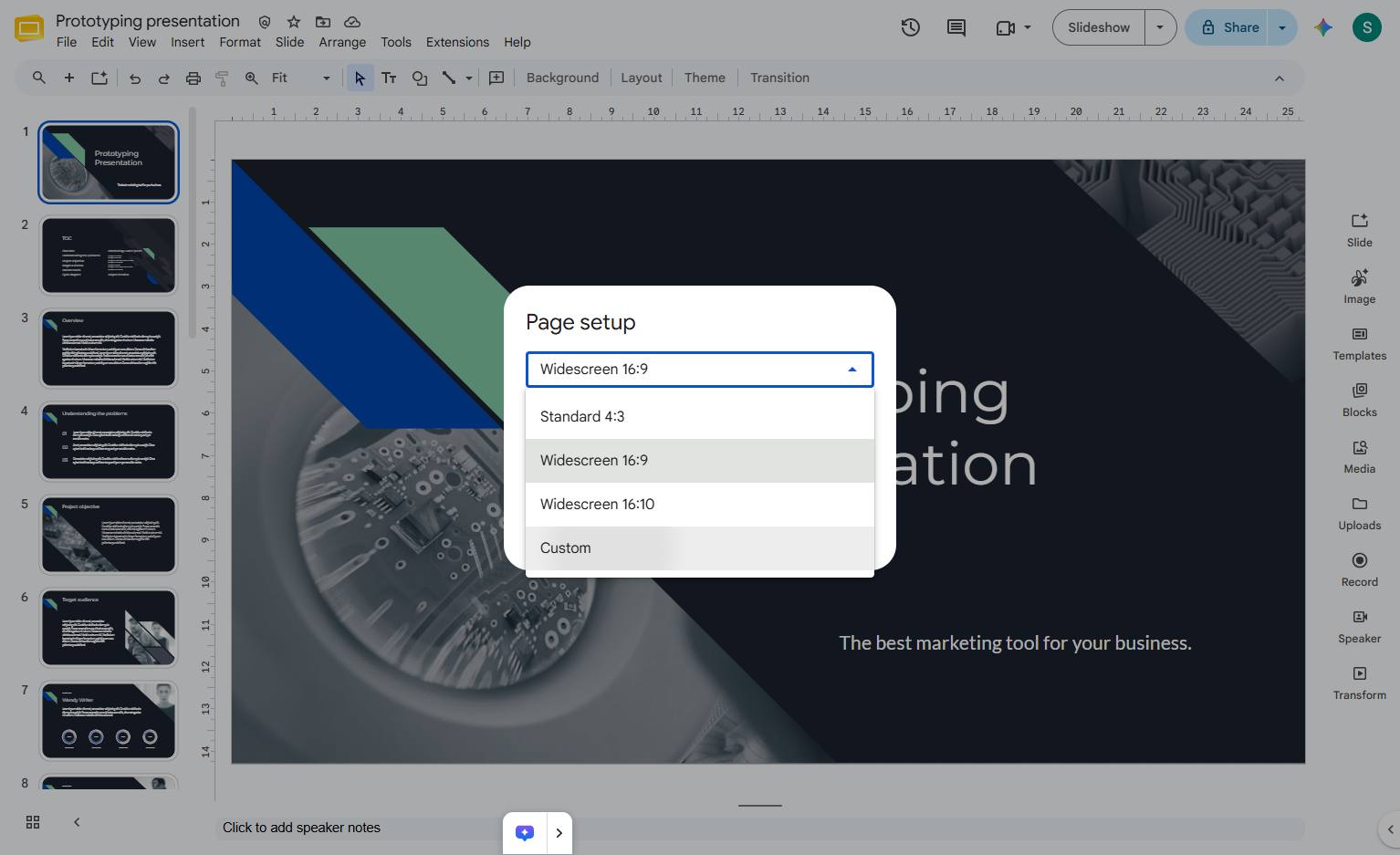Click the camera meeting icon
This screenshot has height=855, width=1400.
(1006, 27)
